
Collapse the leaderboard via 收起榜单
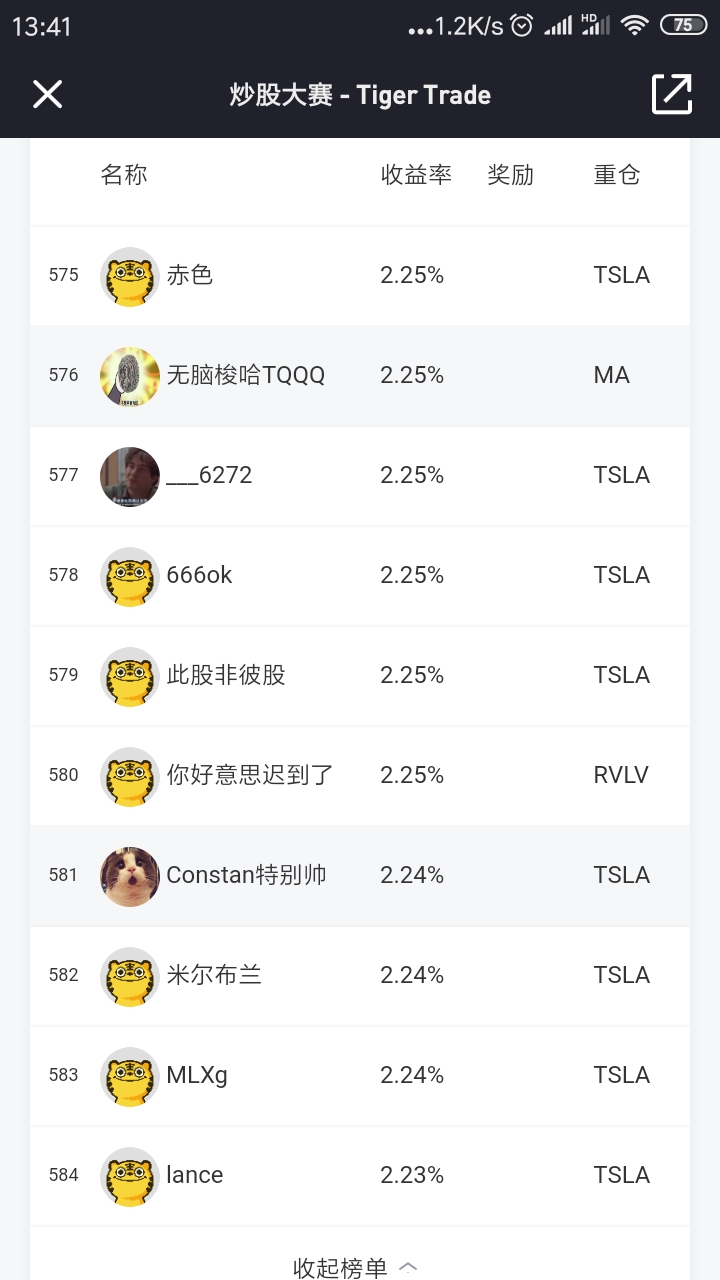340,1267
